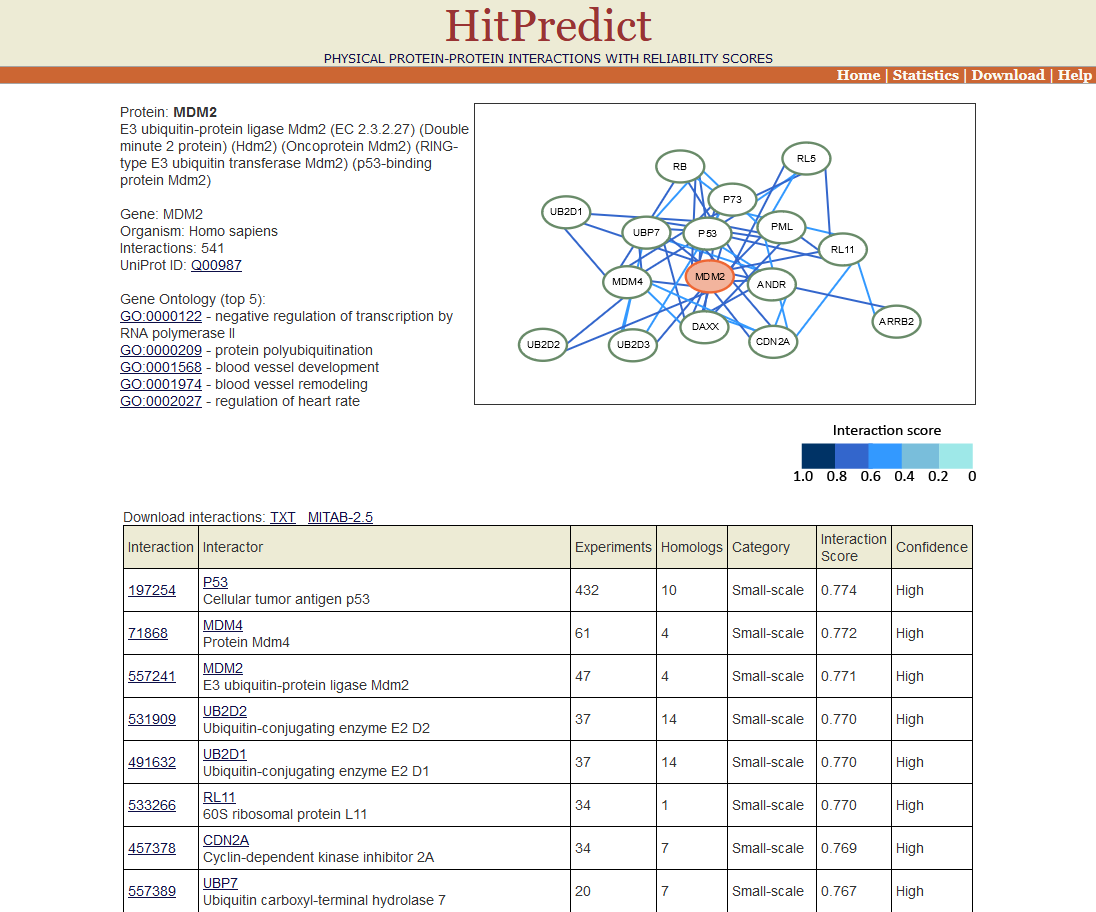1096x912 pixels.
Task: Select the P73 graph node
Action: coord(732,200)
